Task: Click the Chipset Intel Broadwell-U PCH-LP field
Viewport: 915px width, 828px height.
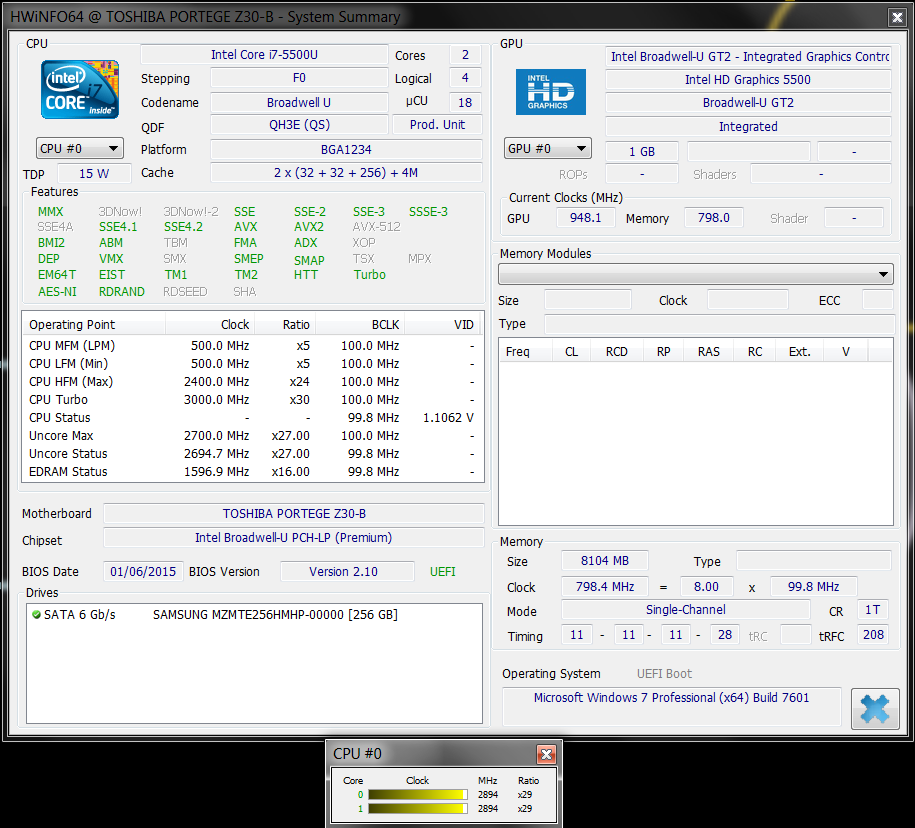Action: click(294, 537)
